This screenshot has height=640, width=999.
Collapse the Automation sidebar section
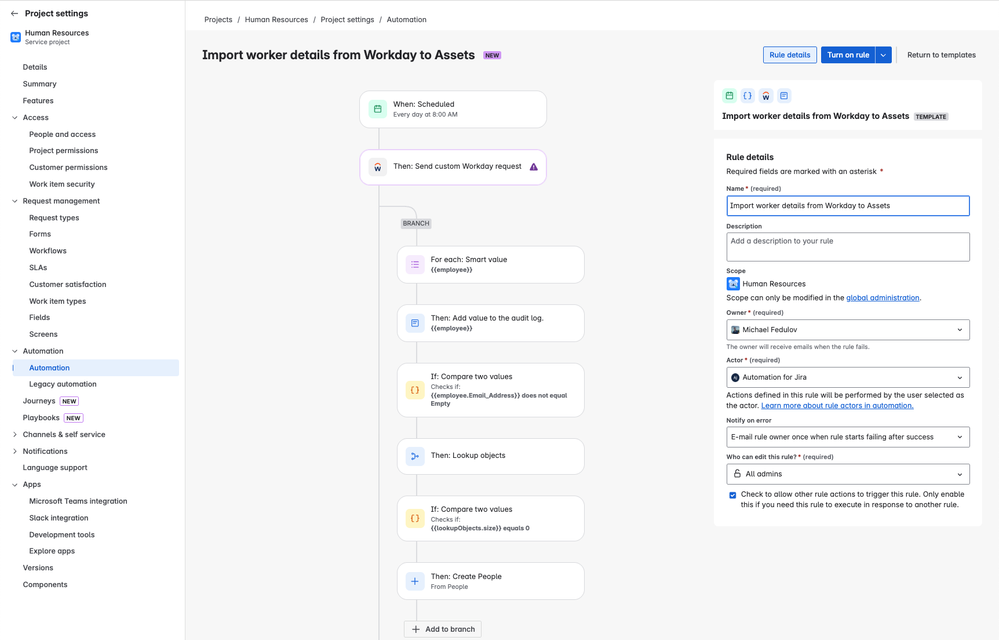pos(15,351)
